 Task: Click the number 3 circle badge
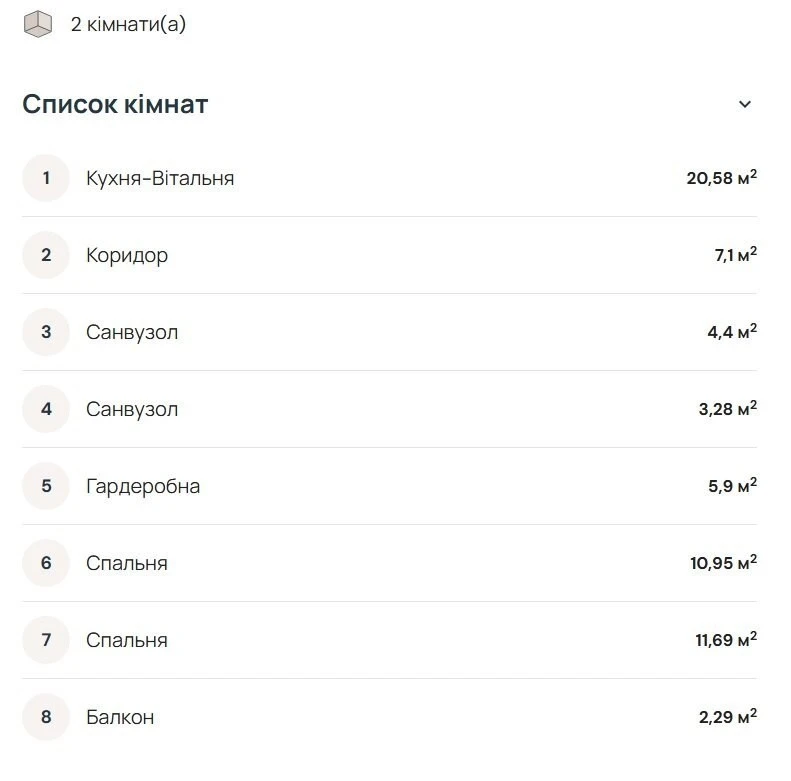point(46,332)
